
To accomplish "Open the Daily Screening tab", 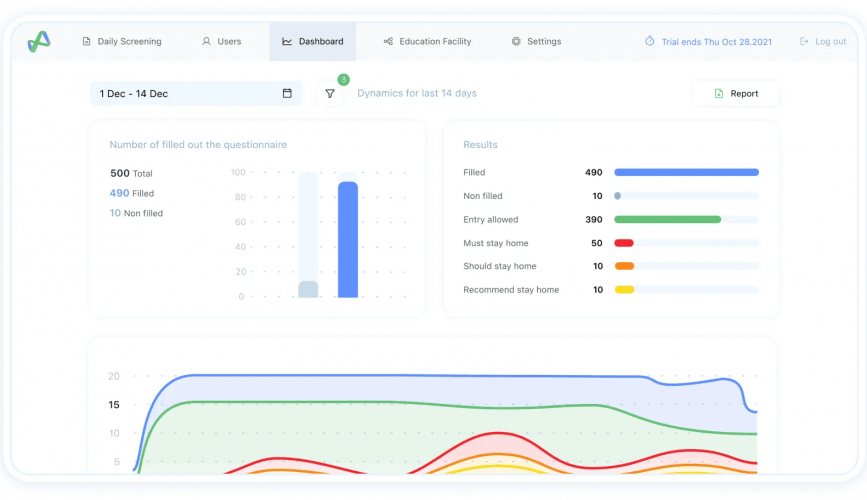I will 122,41.
